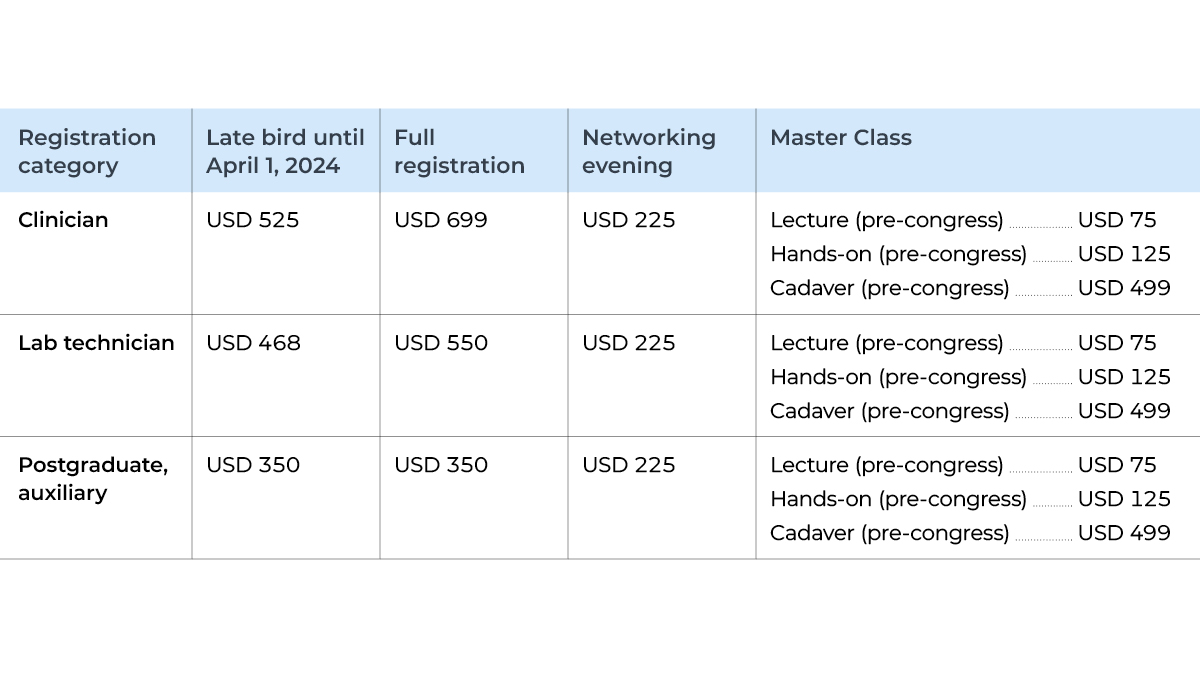Screen dimensions: 1200x675
Task: Click the Late bird until April 1, 2024 header
Action: click(x=285, y=151)
